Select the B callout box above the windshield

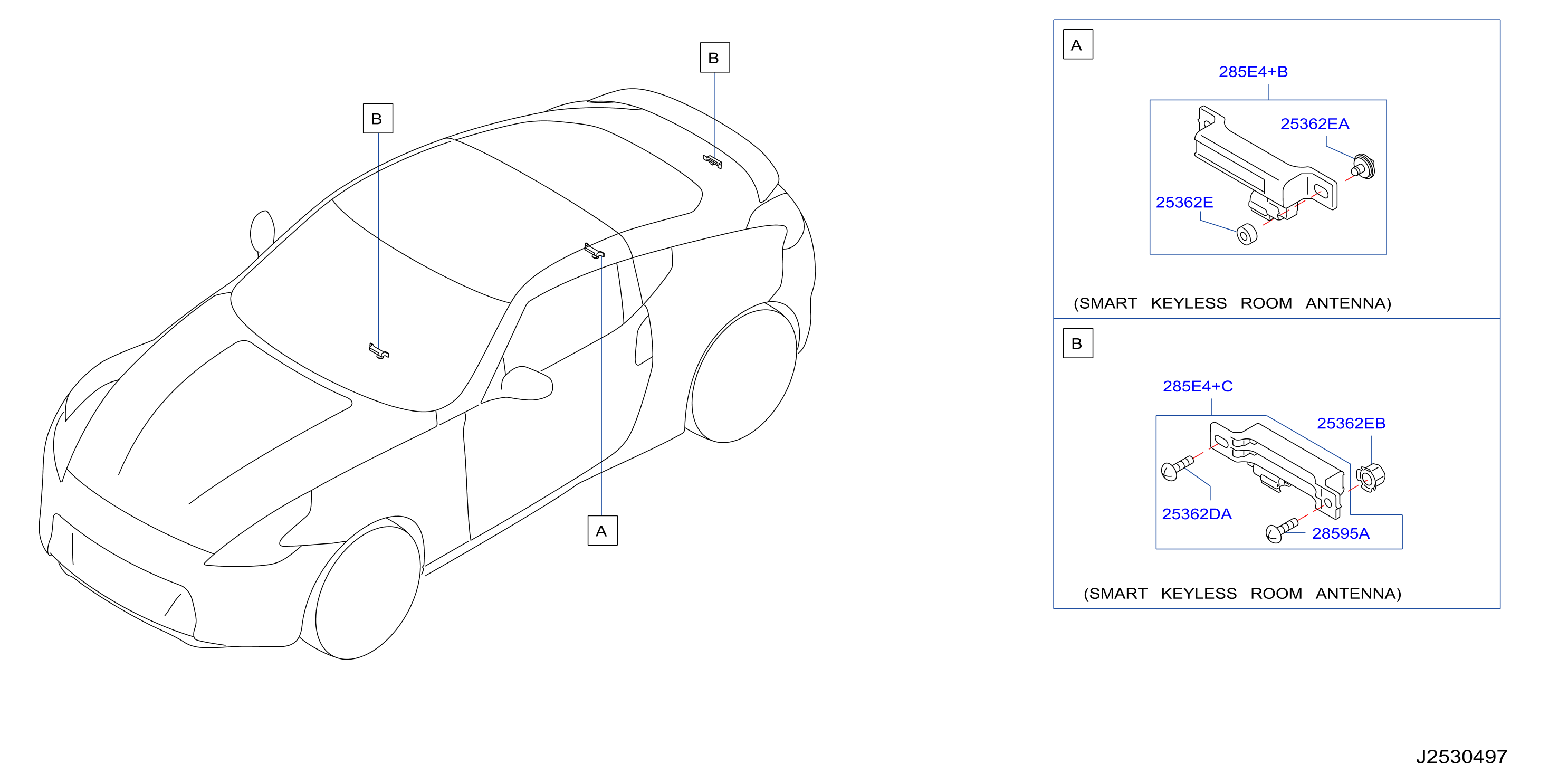[x=377, y=118]
